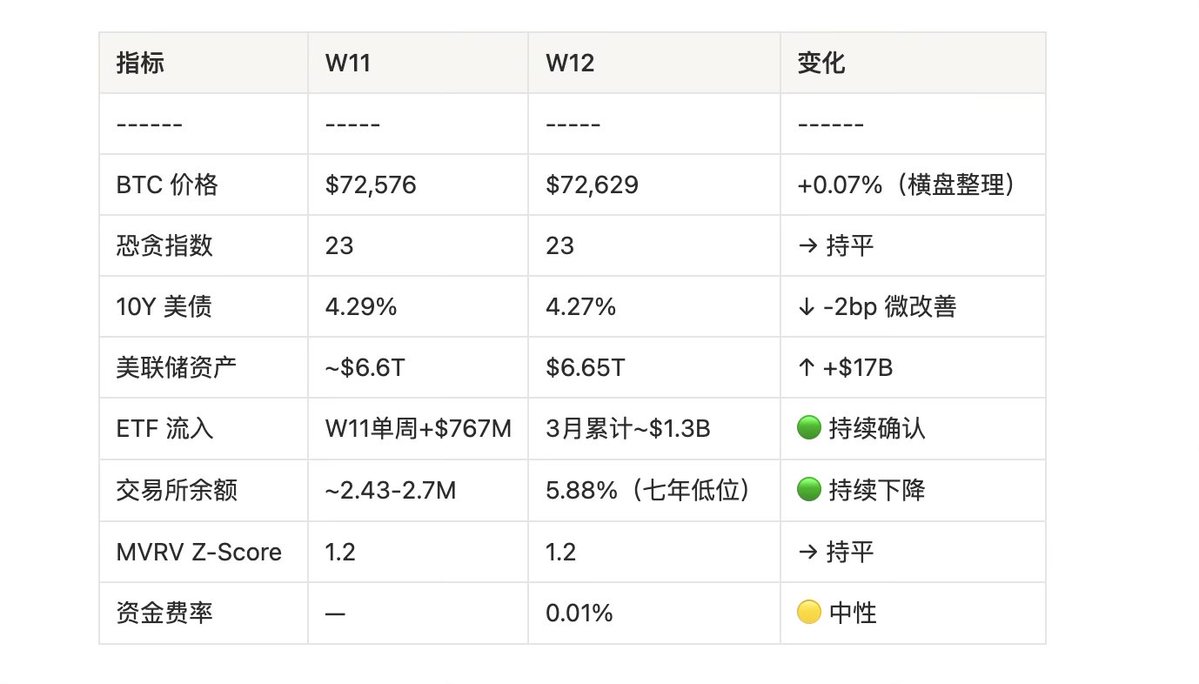Click the green circle beside 持续下降
The width and height of the screenshot is (1199, 684).
pos(808,490)
